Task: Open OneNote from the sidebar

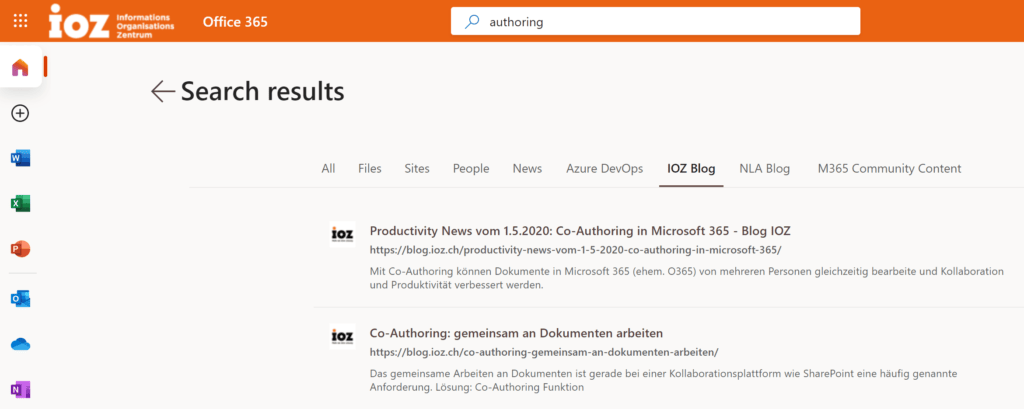Action: click(20, 389)
